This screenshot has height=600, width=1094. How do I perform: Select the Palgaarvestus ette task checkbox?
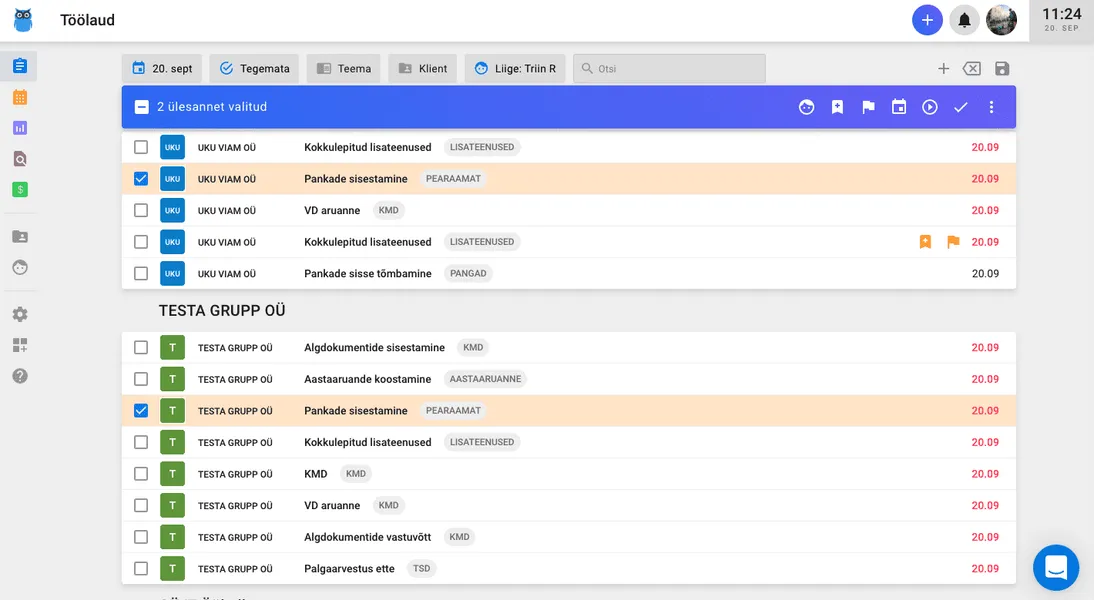point(141,569)
